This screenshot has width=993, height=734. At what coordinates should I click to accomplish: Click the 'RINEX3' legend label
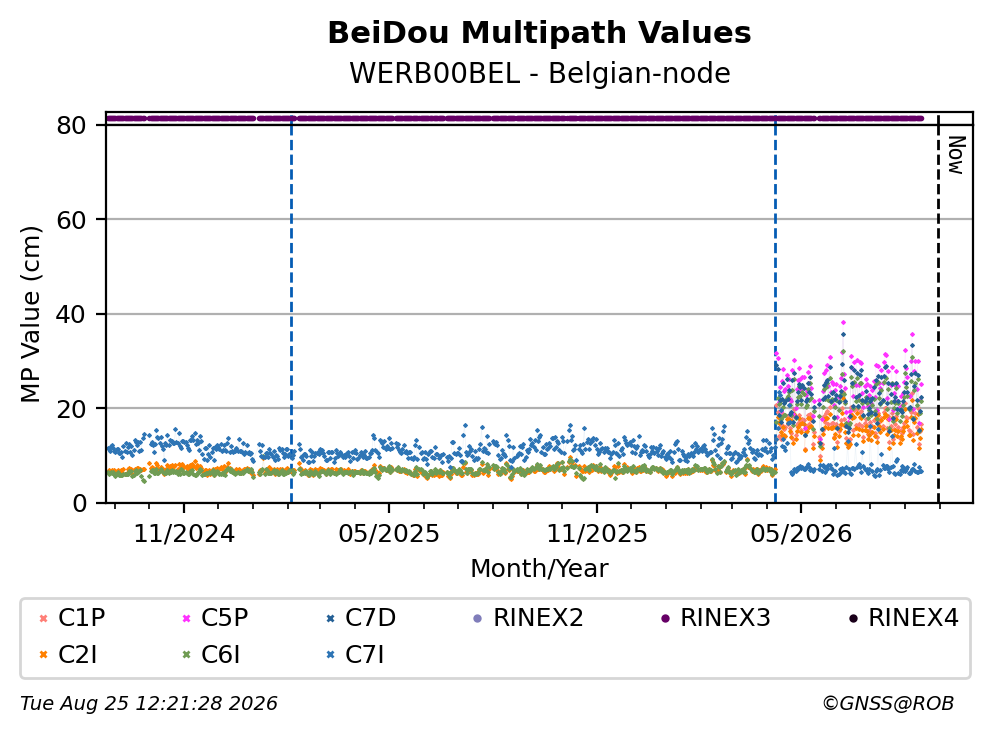tap(725, 617)
